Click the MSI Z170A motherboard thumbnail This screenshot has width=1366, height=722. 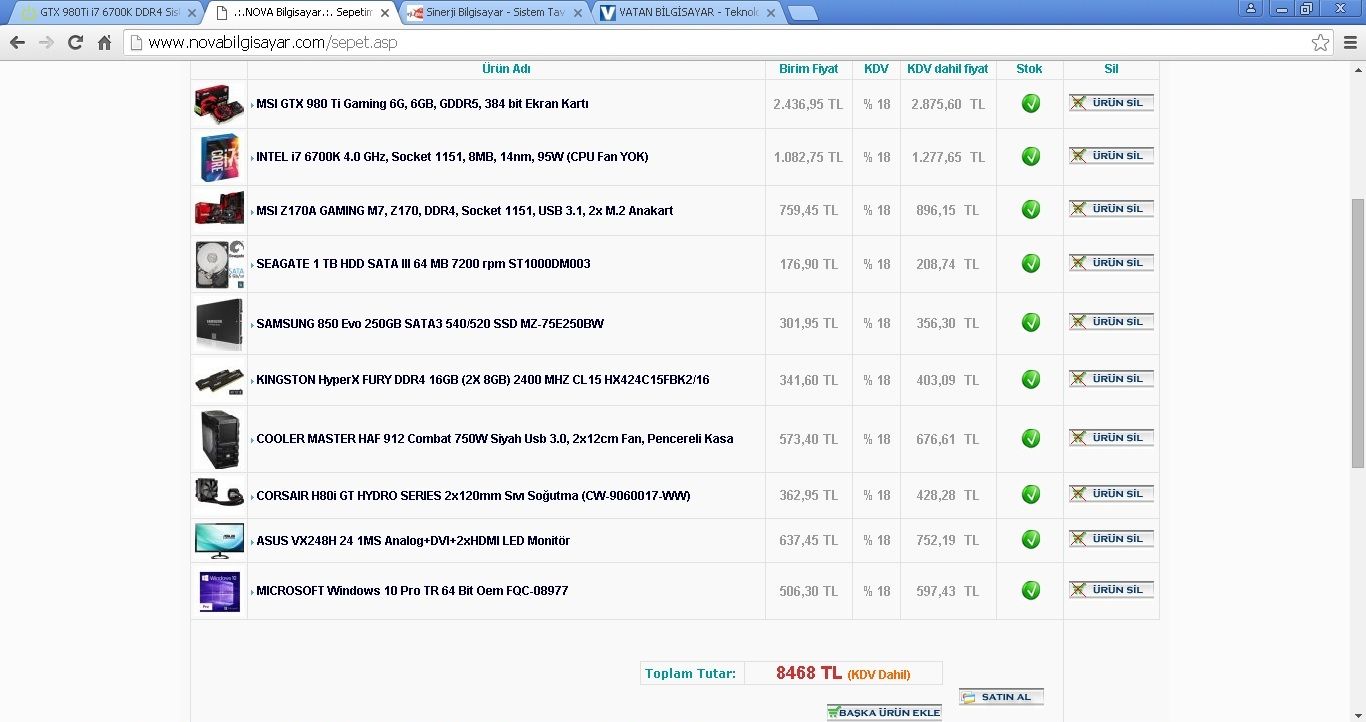[219, 210]
